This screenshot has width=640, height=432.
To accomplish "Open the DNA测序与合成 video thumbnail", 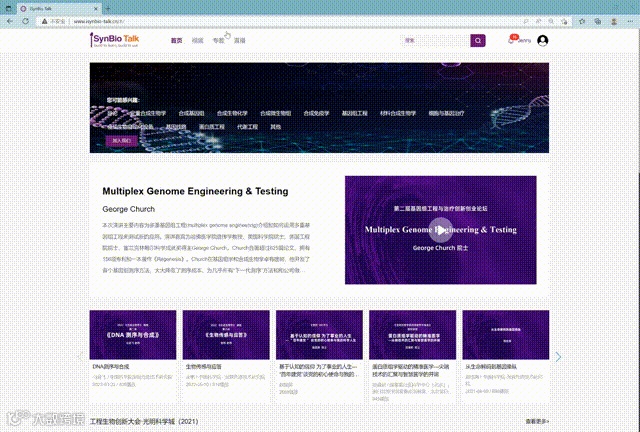I will [133, 335].
